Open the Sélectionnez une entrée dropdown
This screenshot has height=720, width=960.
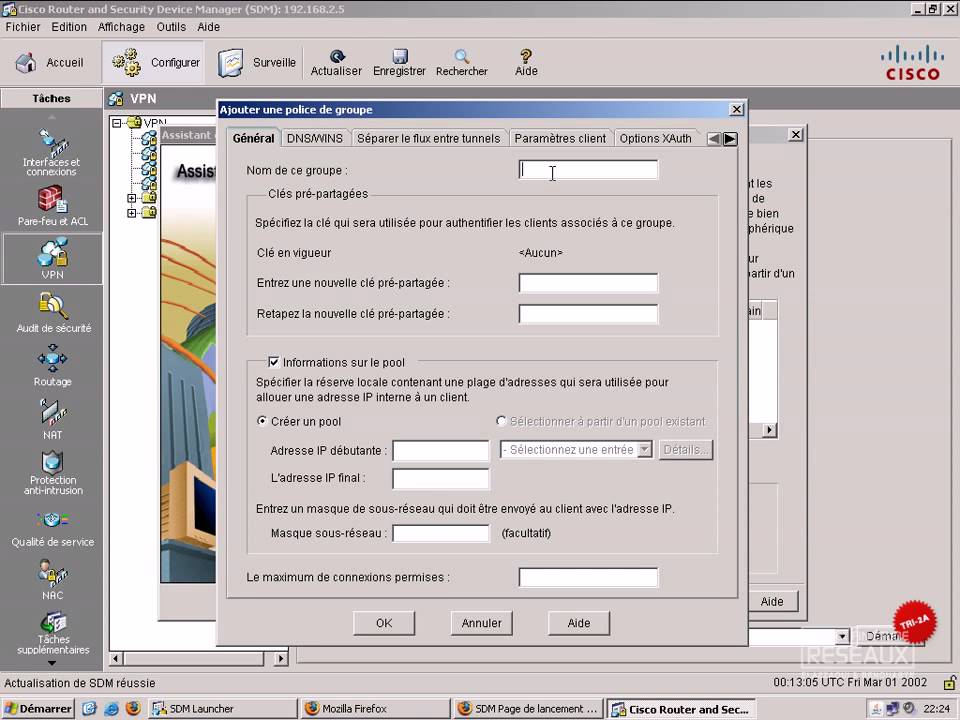[x=644, y=450]
